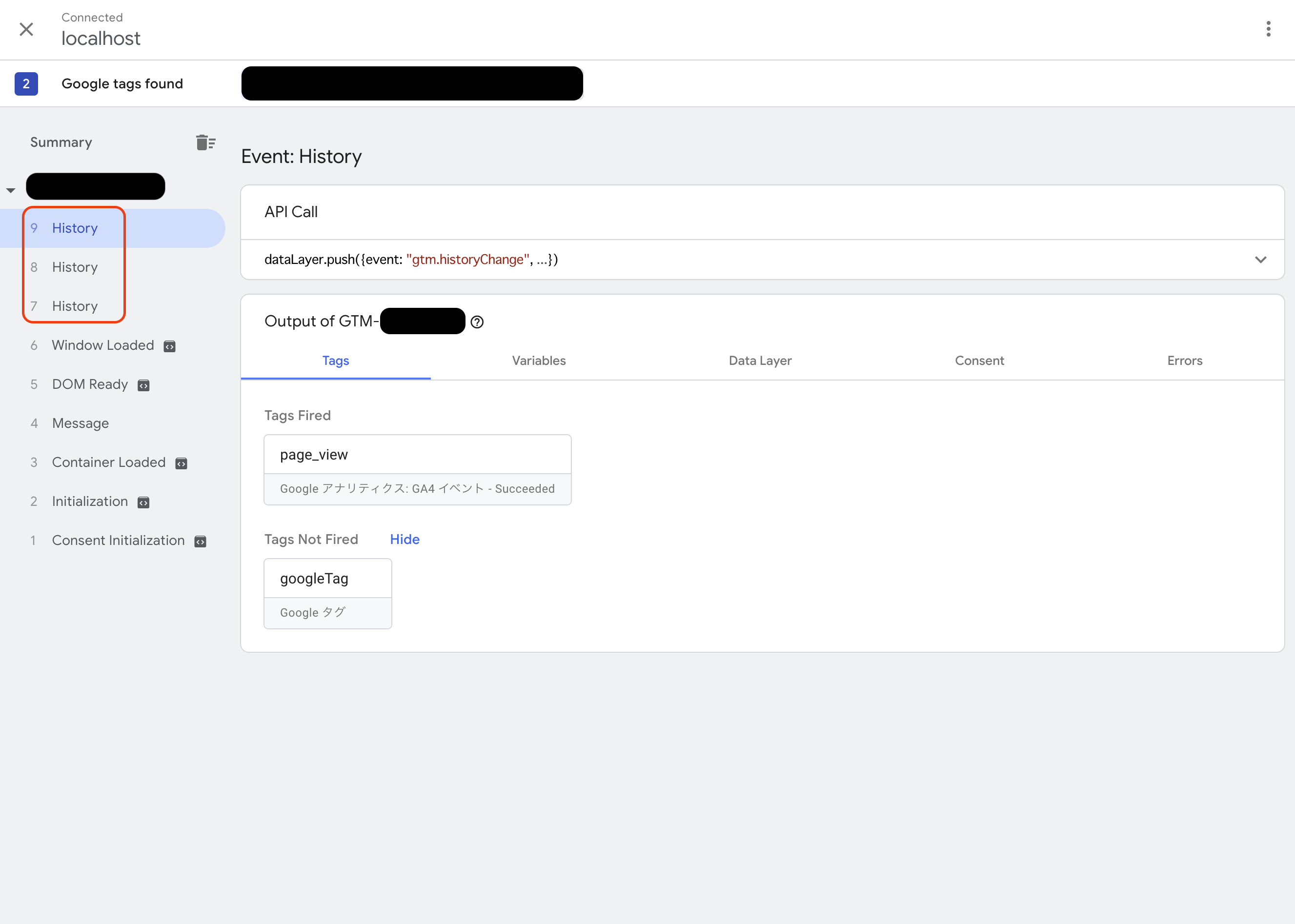This screenshot has width=1295, height=924.
Task: Click the code icon beside Initialization
Action: pos(143,502)
